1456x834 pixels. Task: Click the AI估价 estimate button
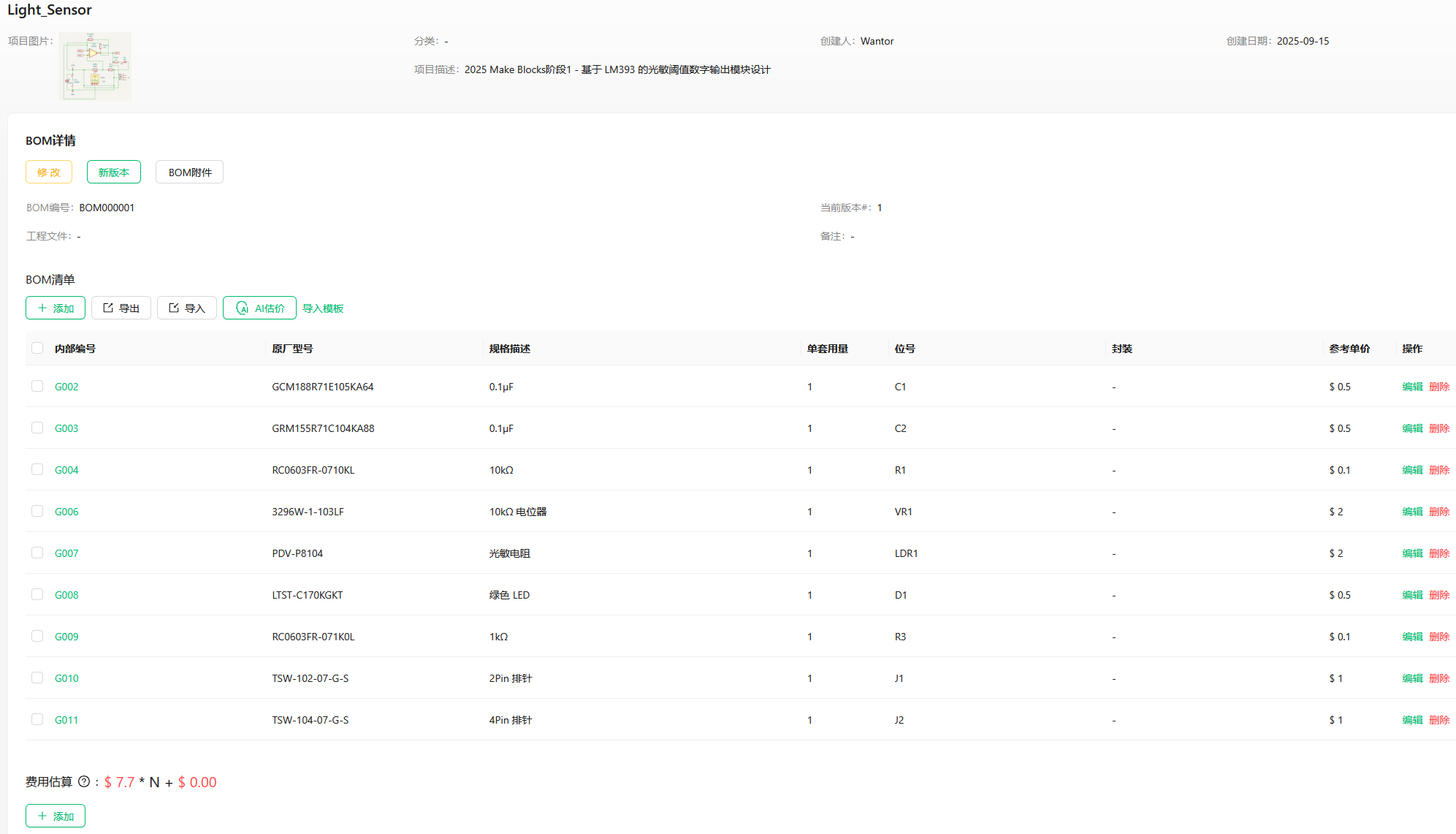point(259,308)
